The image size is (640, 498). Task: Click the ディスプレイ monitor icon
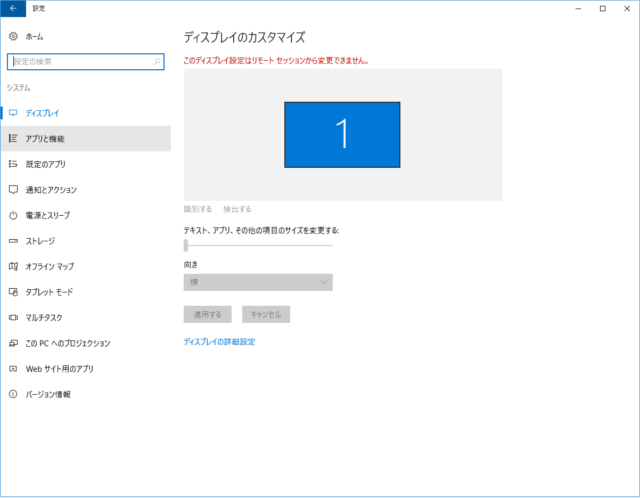(x=13, y=113)
